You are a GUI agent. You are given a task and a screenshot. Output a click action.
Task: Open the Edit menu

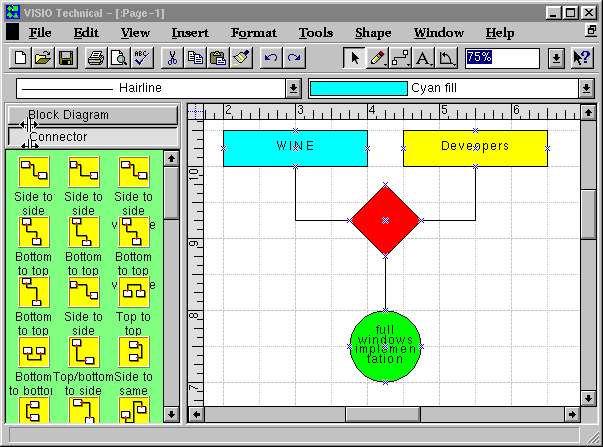(86, 33)
